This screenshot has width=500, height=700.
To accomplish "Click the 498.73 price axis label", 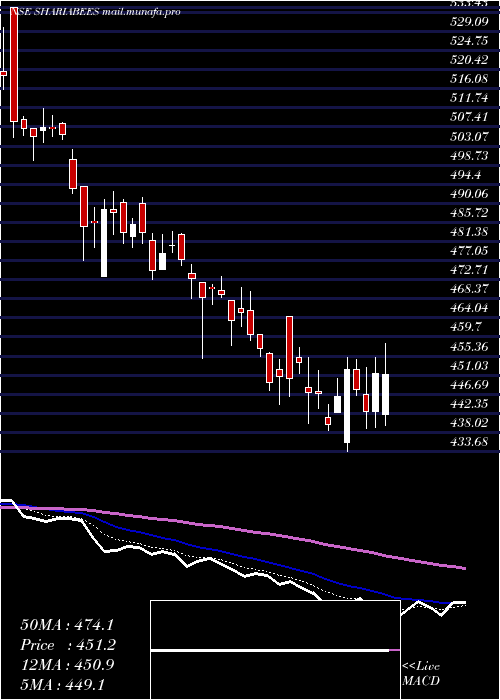I will [467, 156].
